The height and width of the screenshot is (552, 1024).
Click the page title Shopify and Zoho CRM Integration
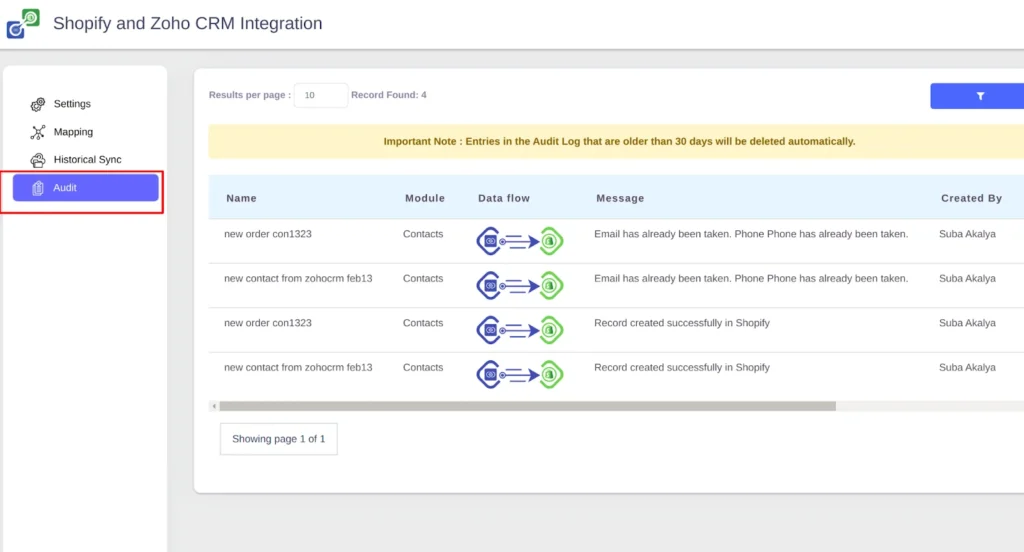coord(187,24)
